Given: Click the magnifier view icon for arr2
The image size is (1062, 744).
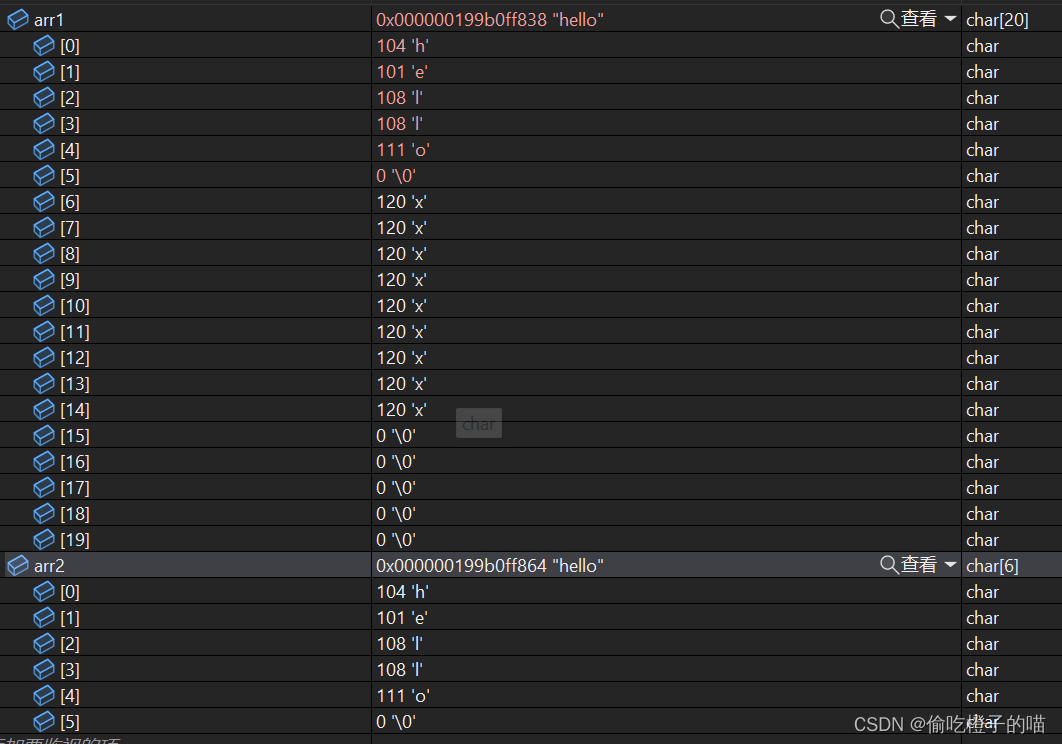Looking at the screenshot, I should click(889, 566).
